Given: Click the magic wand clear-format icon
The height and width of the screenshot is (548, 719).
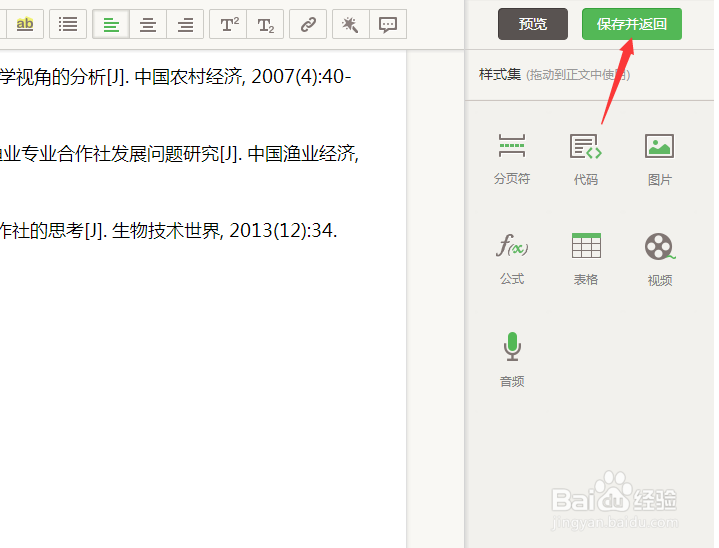Looking at the screenshot, I should [x=351, y=24].
